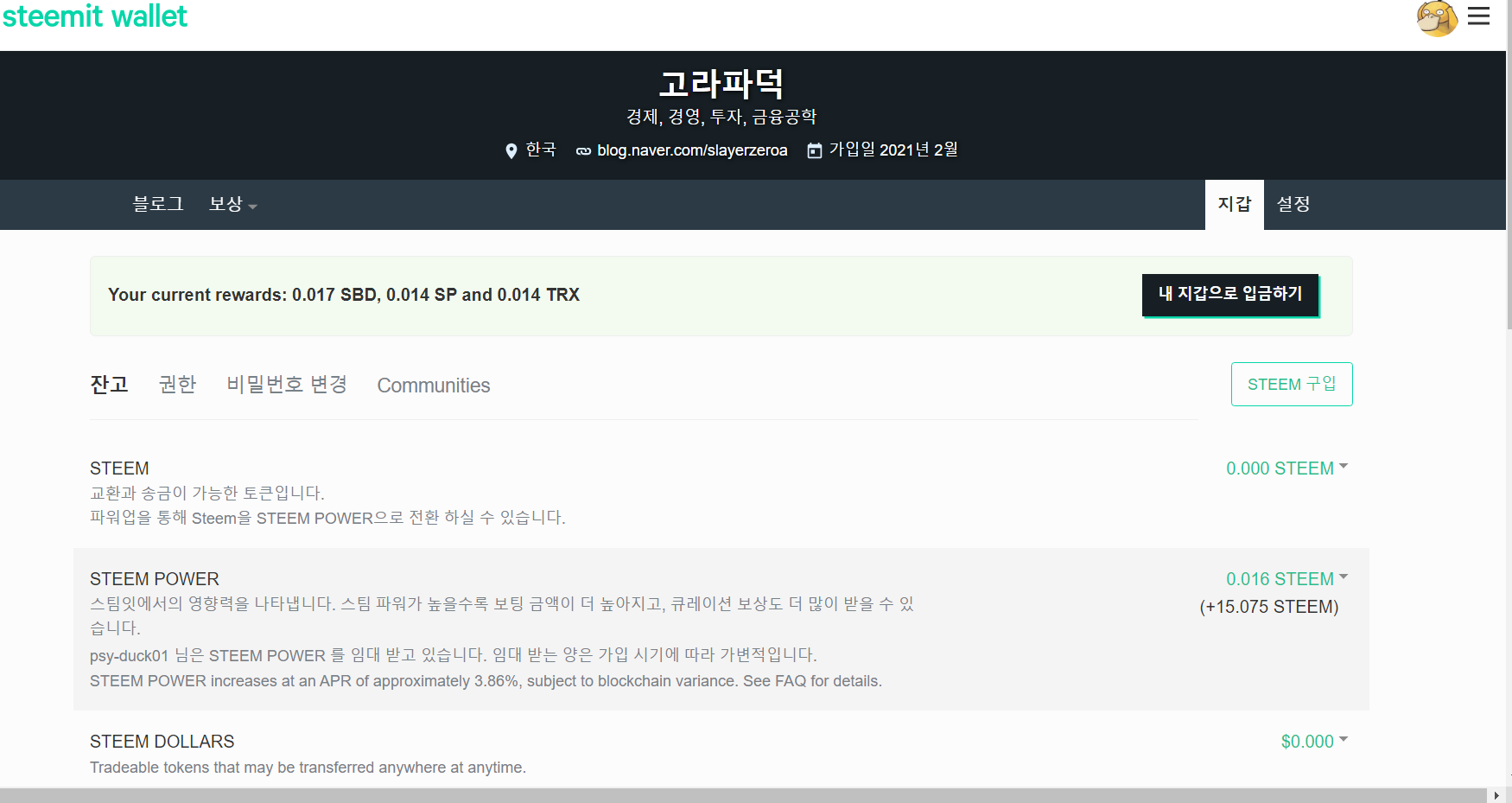Click the link chain icon beside the blog URL

pos(584,151)
